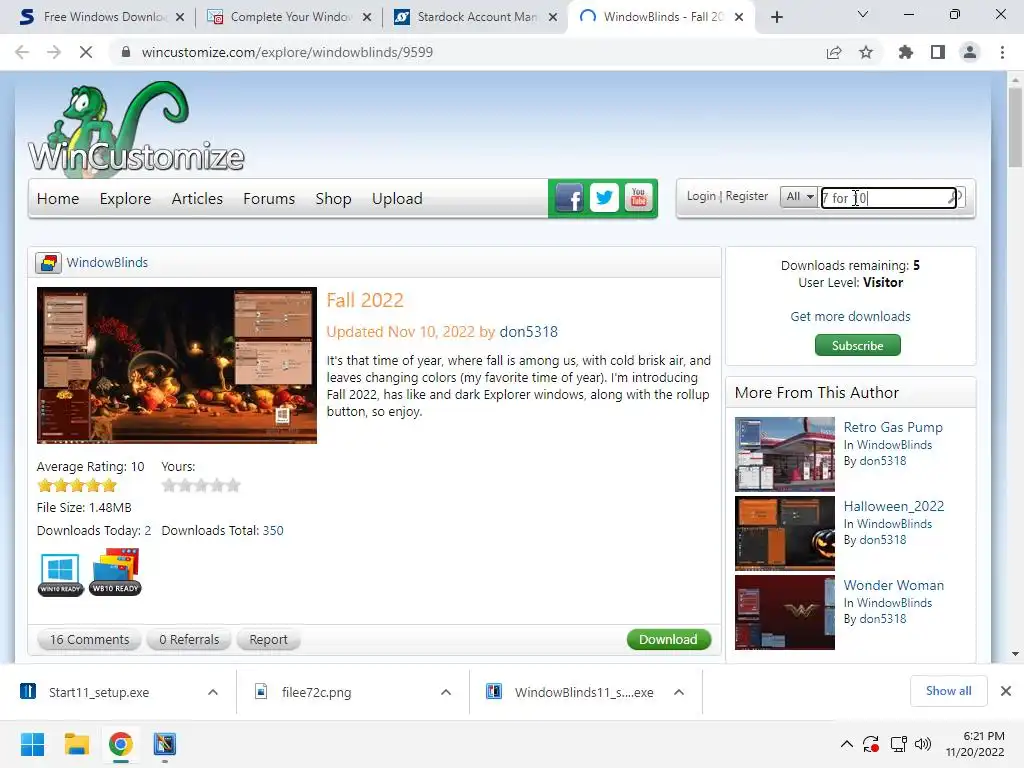This screenshot has height=768, width=1024.
Task: Open the Twitter social icon
Action: tap(604, 198)
